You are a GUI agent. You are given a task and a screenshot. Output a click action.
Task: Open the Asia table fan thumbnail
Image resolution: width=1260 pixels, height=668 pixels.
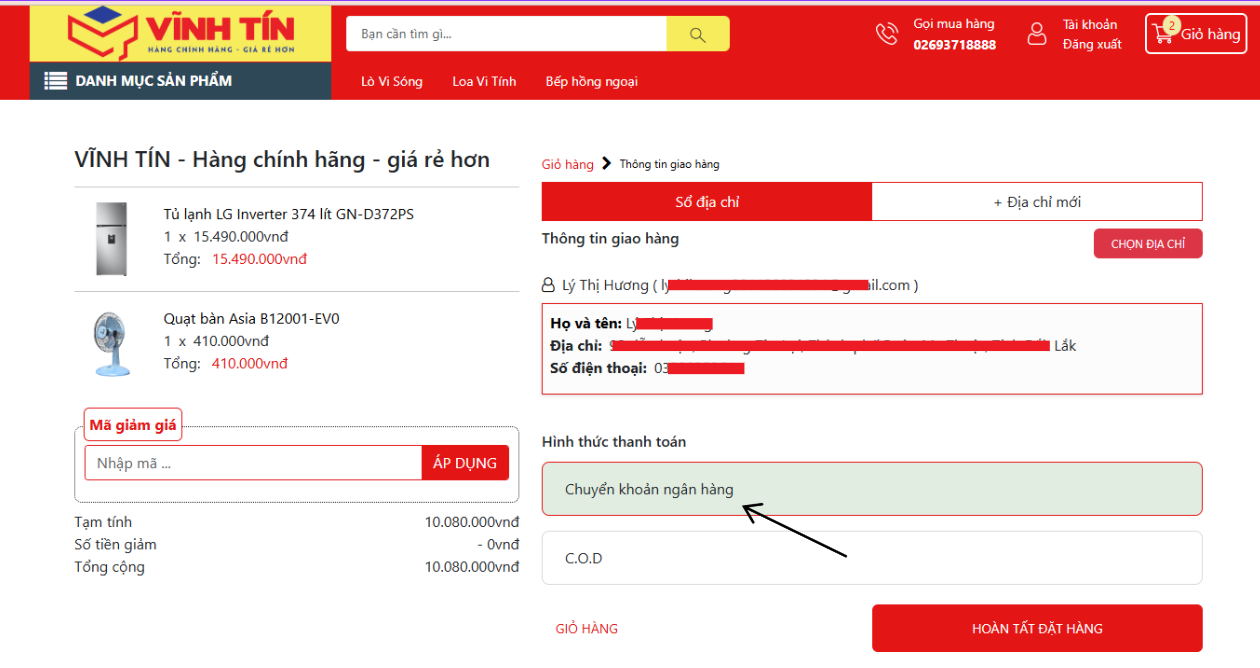coord(112,343)
